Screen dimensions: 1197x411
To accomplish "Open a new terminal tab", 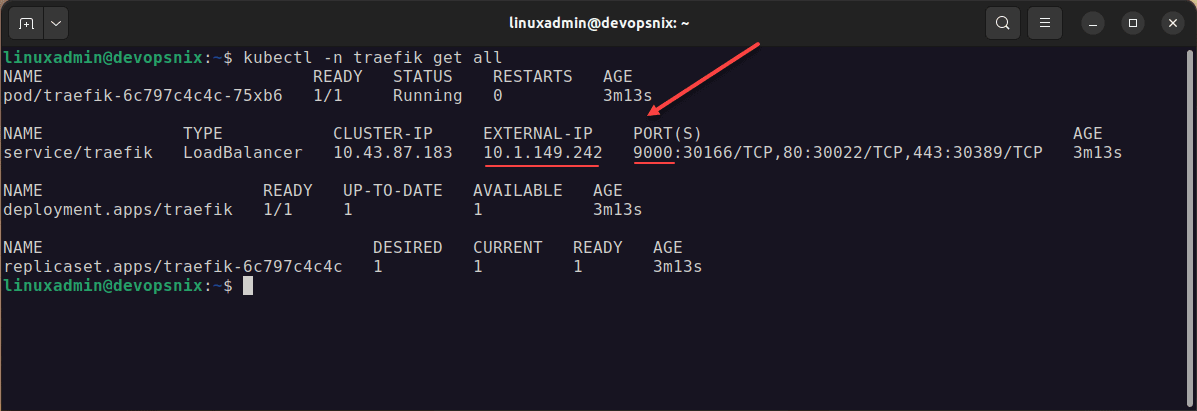I will pyautogui.click(x=25, y=22).
